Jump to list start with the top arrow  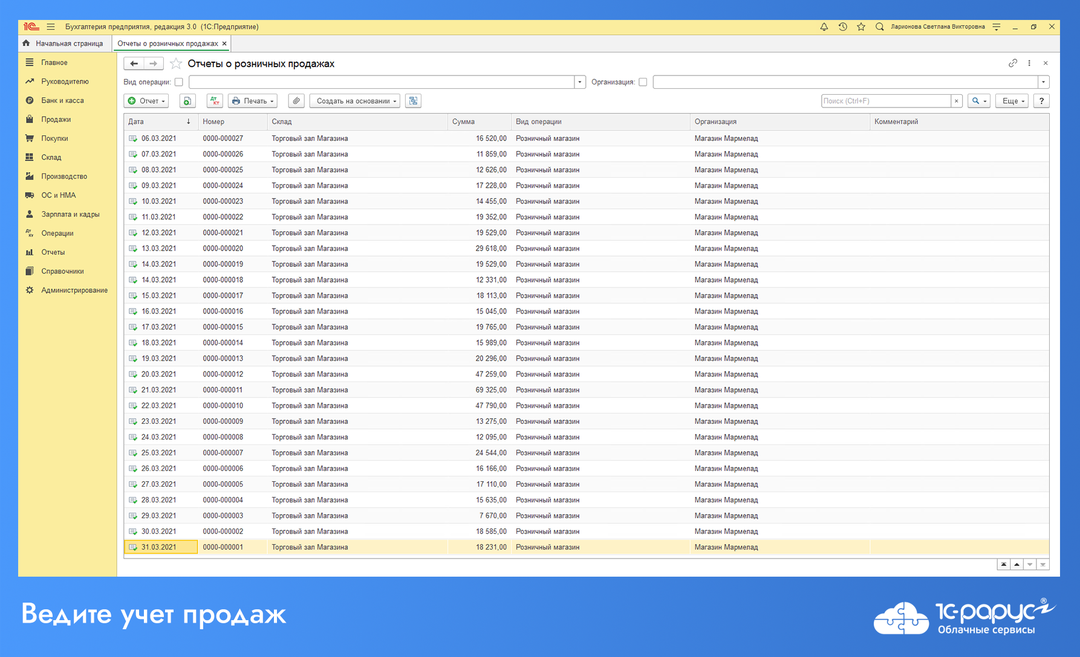coord(1004,565)
